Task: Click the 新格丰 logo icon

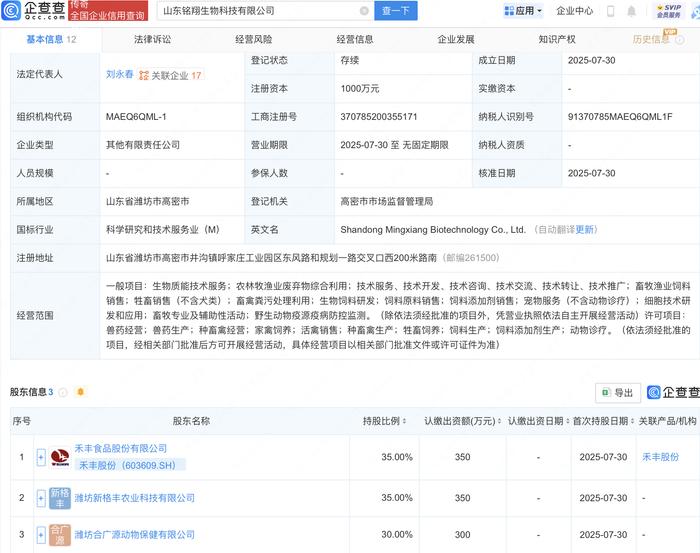Action: tap(60, 498)
